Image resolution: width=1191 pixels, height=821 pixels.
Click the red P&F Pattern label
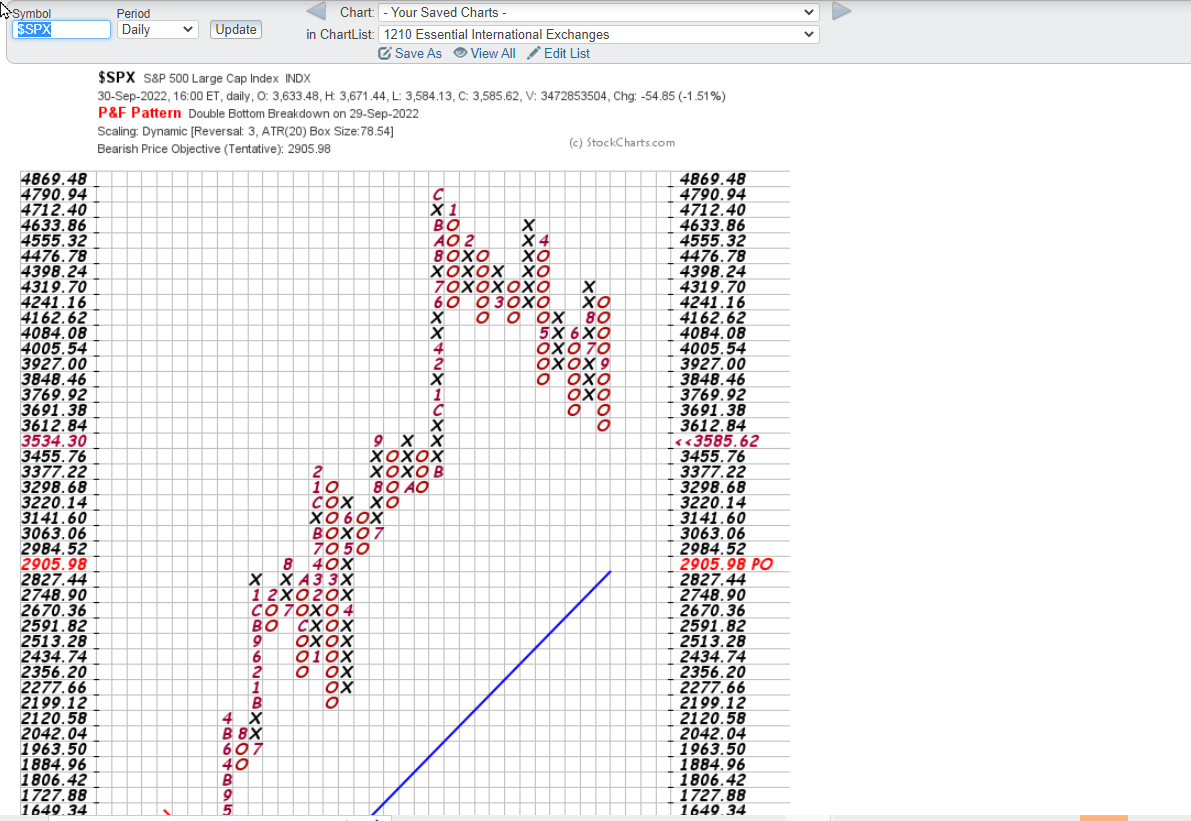pos(139,113)
